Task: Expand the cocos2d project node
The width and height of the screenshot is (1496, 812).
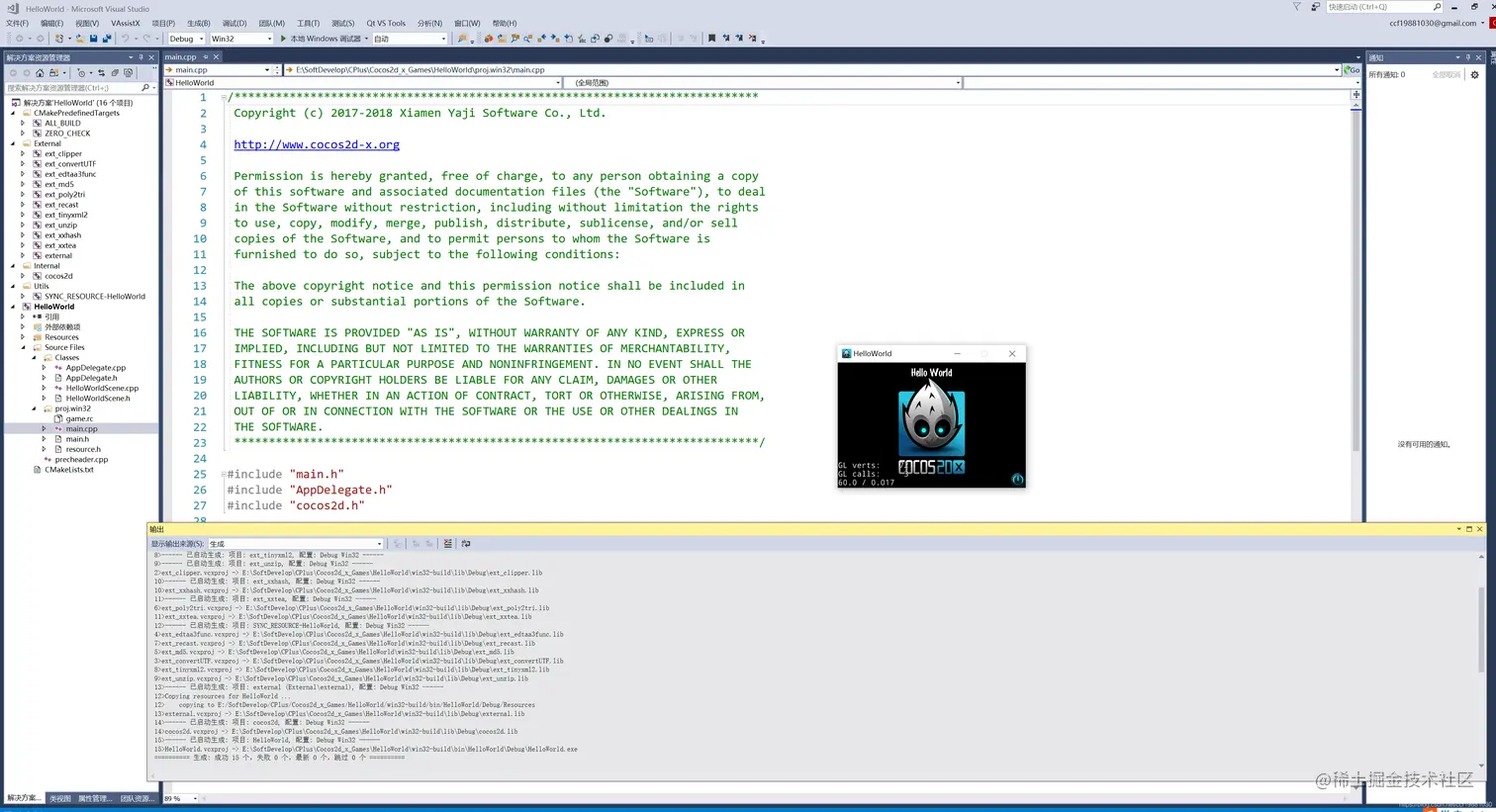Action: click(x=24, y=276)
